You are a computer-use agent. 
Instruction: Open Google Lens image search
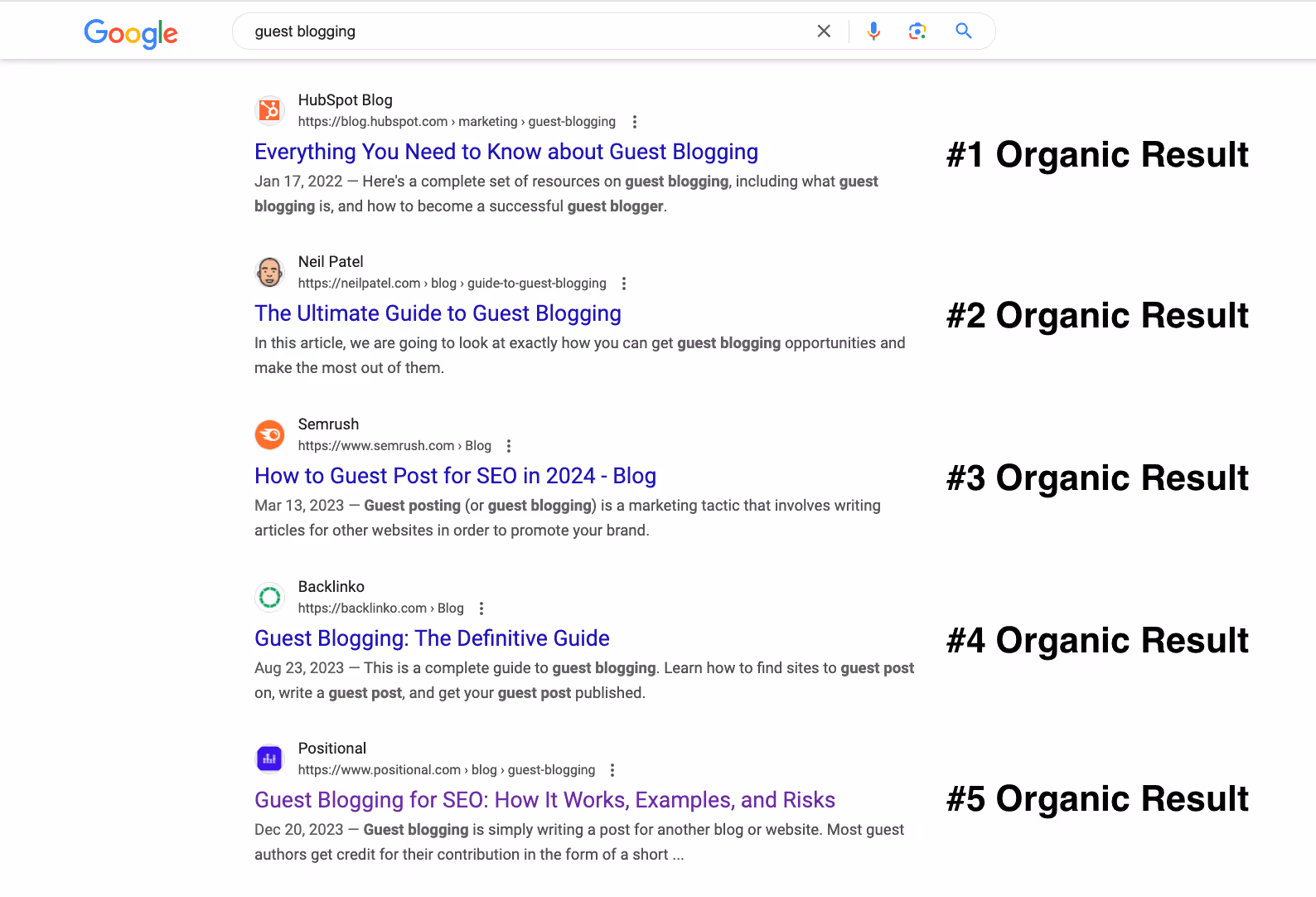[917, 32]
